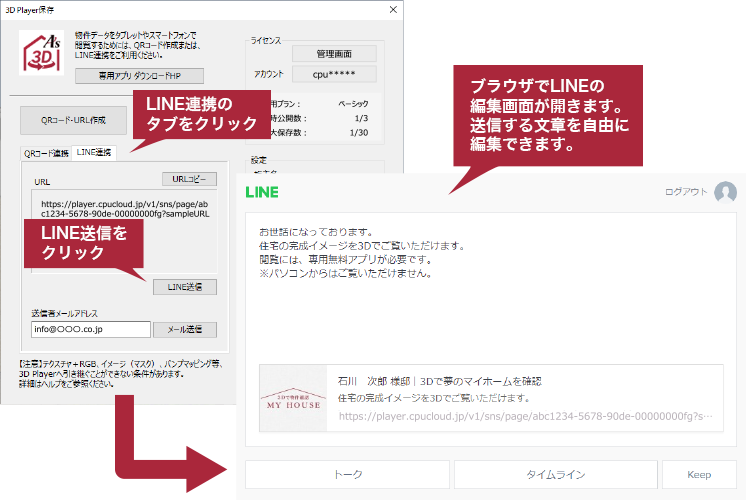Click the LINE送信 button
The image size is (746, 500).
click(185, 287)
